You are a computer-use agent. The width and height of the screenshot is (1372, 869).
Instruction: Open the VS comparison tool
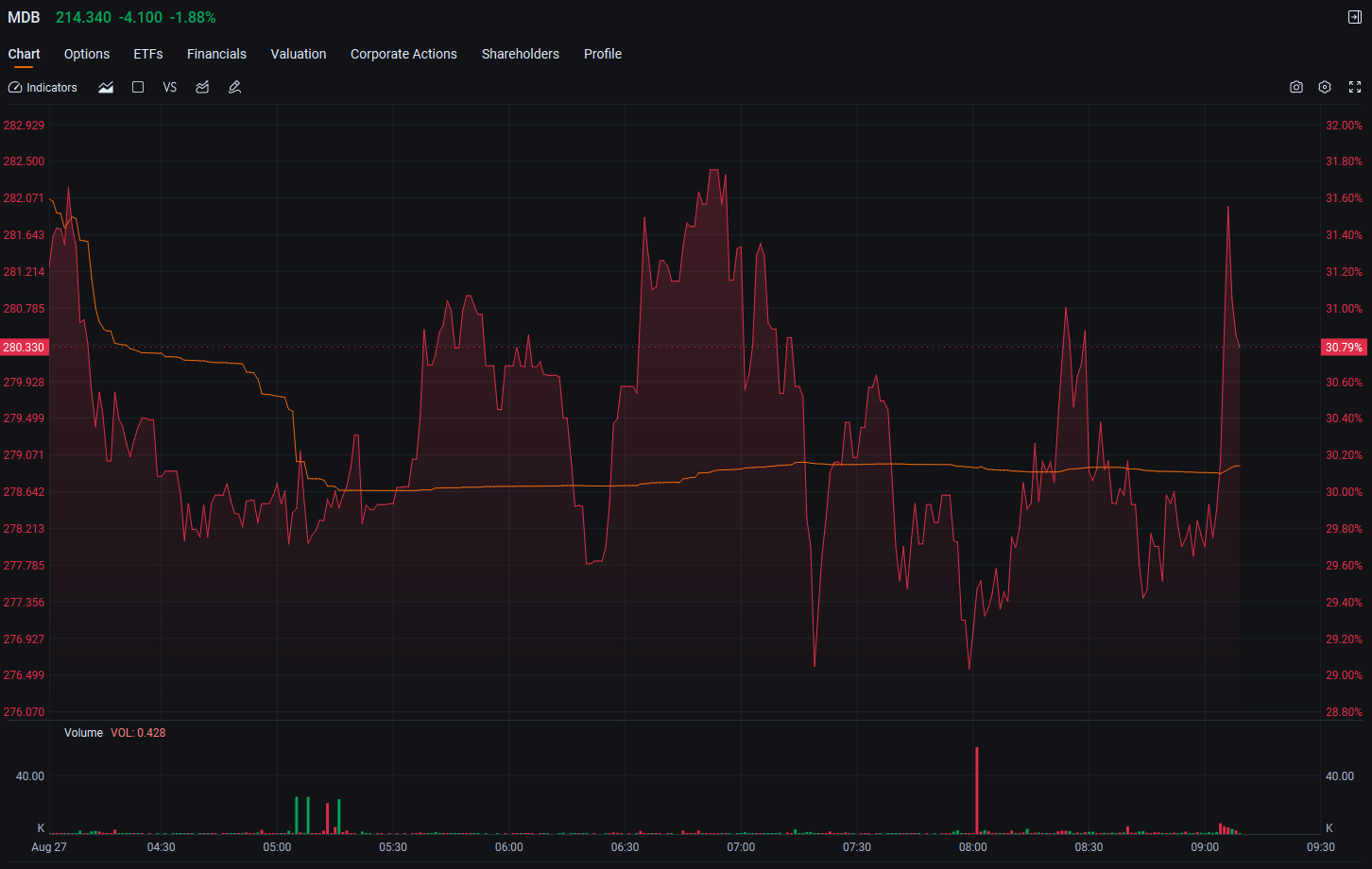pyautogui.click(x=170, y=87)
